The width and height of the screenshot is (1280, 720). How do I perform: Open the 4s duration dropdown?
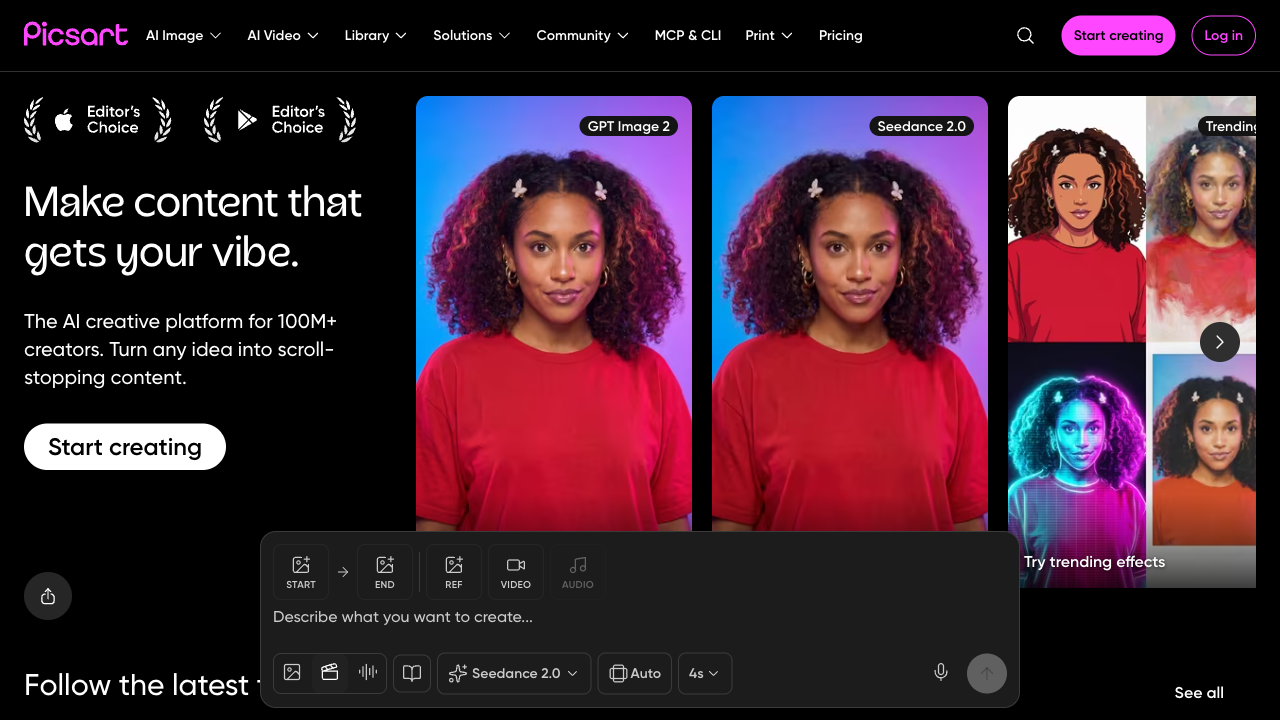705,673
